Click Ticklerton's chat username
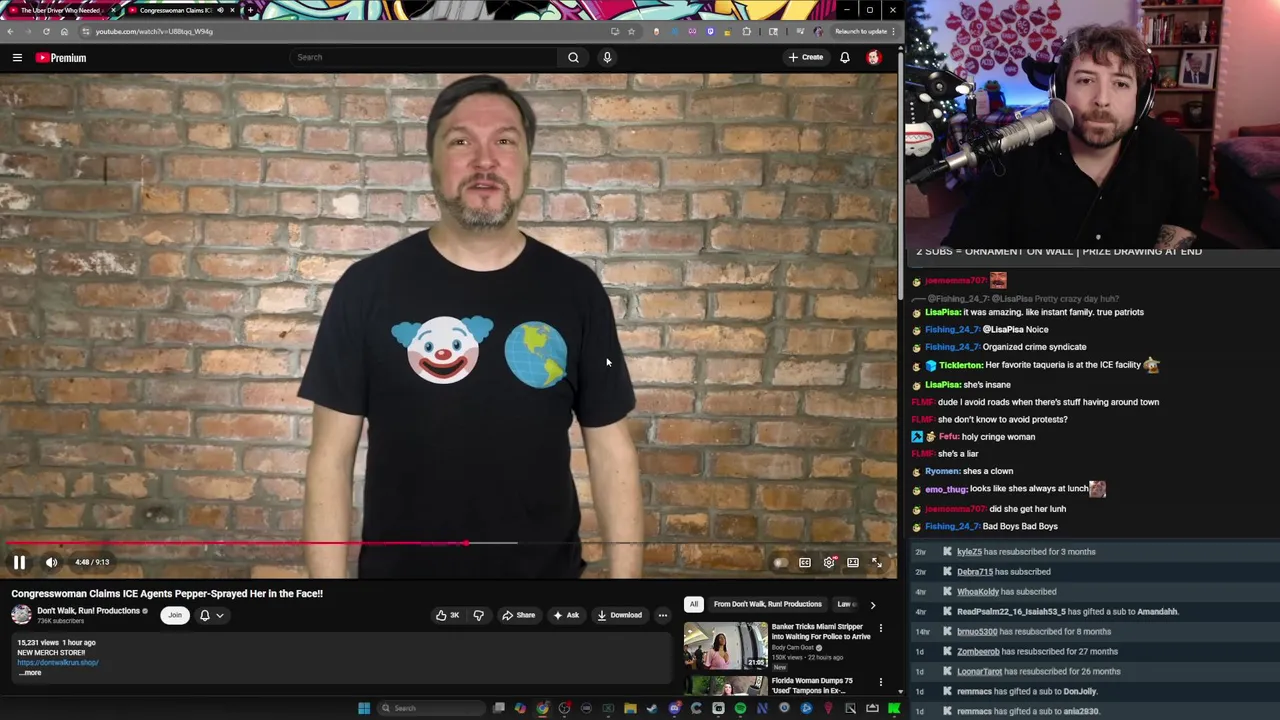Screen dimensions: 1280x720 (x=961, y=365)
